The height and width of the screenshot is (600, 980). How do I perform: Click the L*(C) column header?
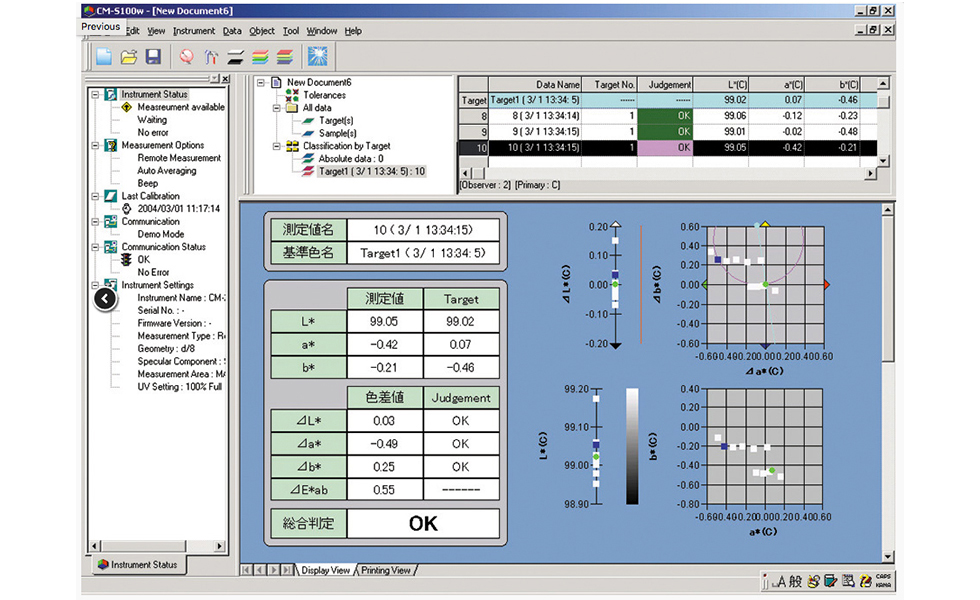[721, 84]
